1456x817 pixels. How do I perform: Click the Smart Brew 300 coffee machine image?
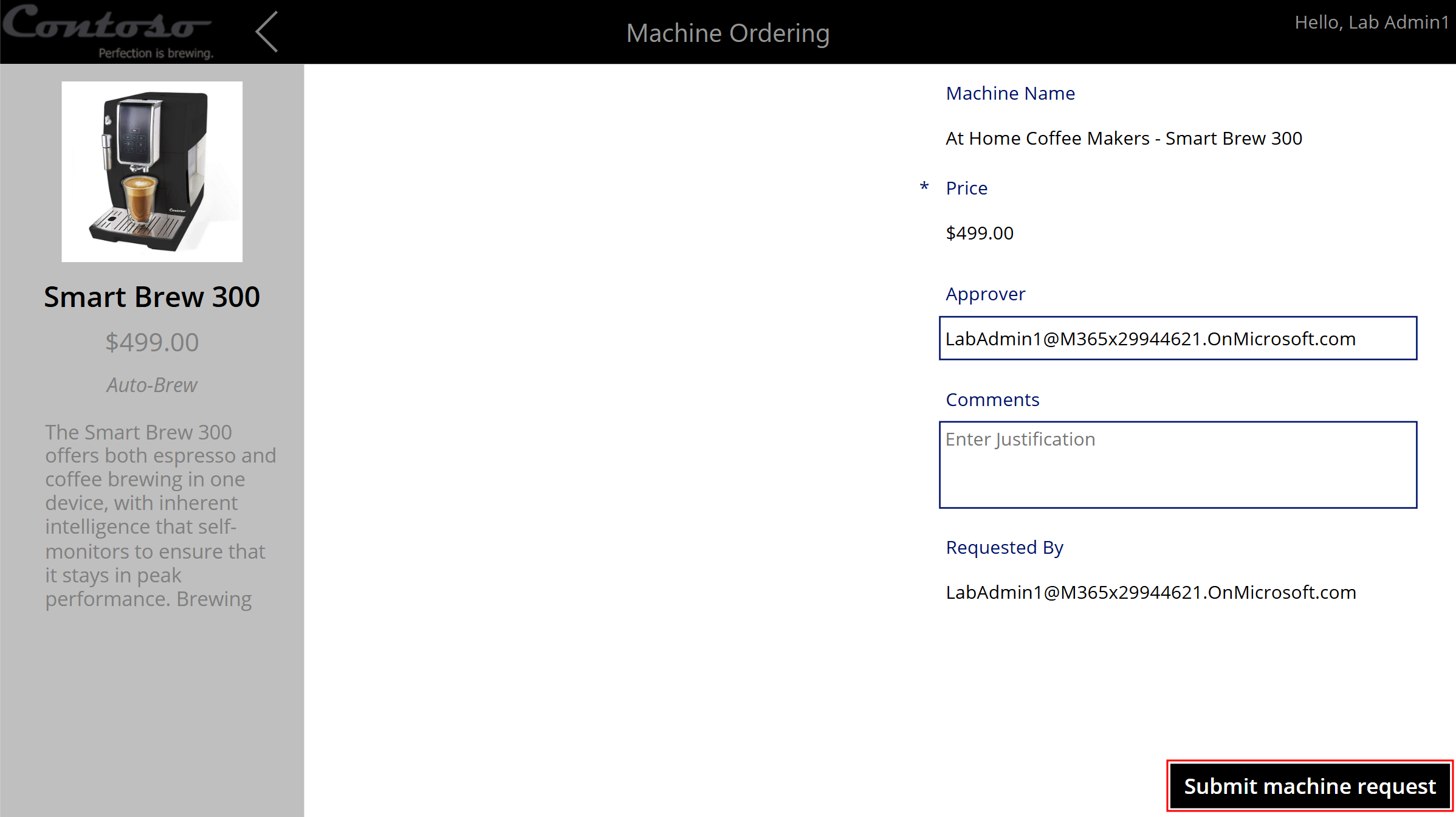tap(152, 171)
